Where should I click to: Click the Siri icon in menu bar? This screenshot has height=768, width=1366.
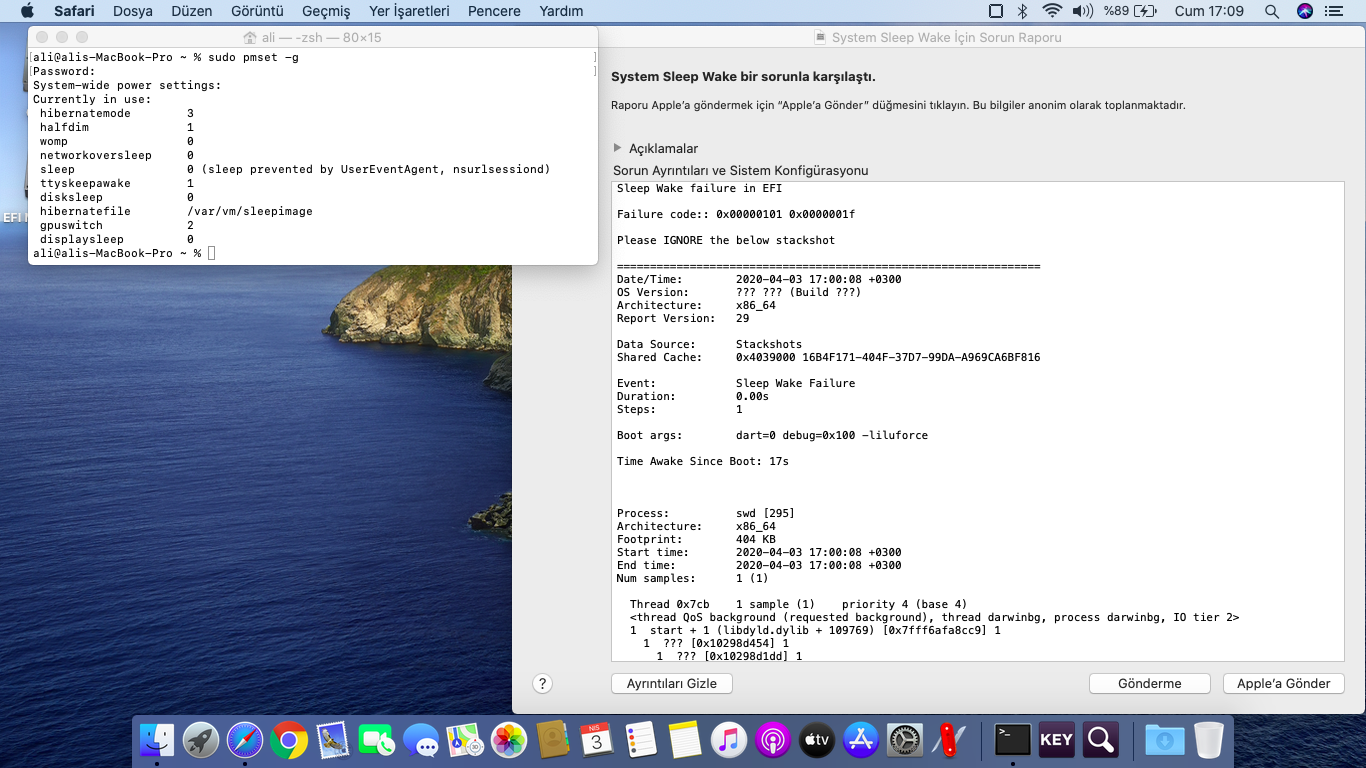tap(1305, 11)
